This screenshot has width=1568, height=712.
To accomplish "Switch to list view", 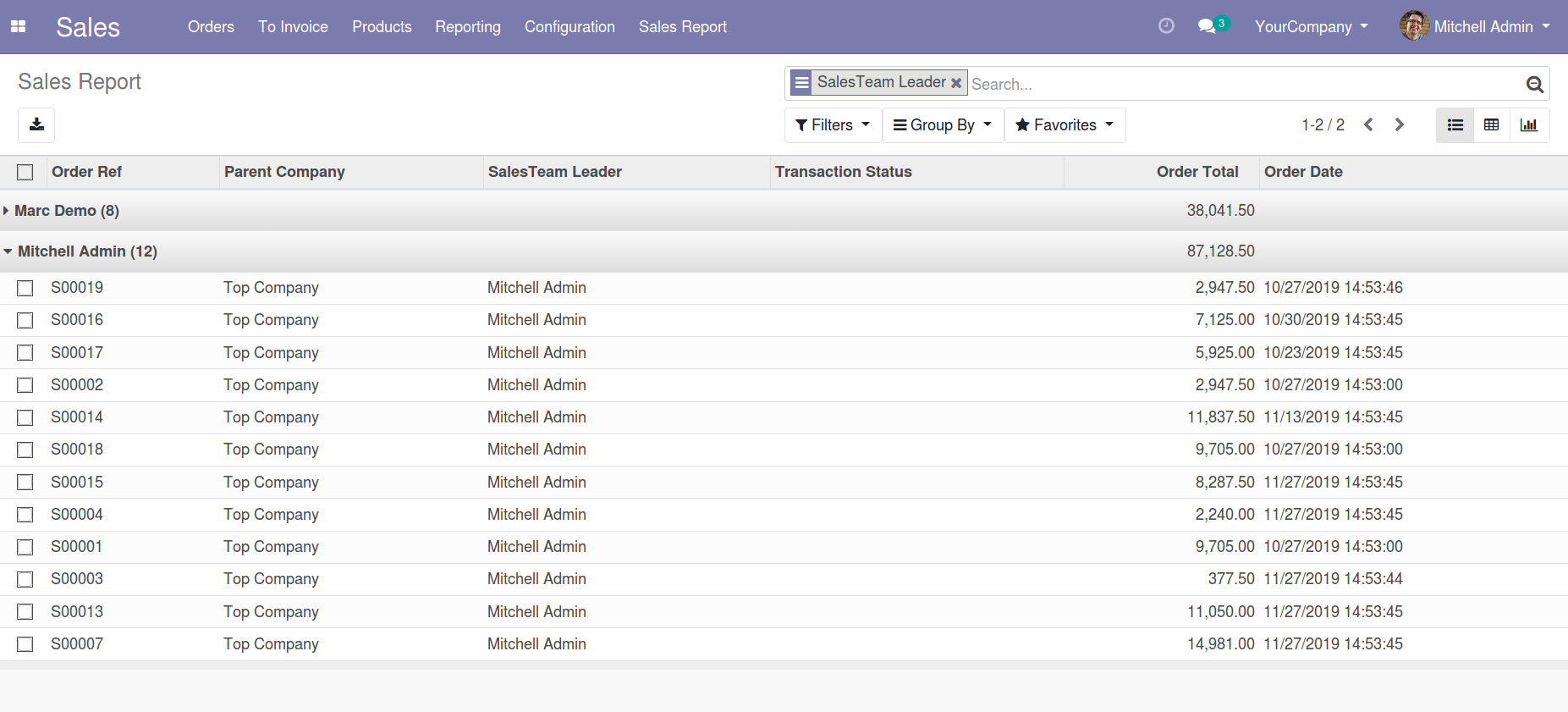I will click(x=1455, y=125).
